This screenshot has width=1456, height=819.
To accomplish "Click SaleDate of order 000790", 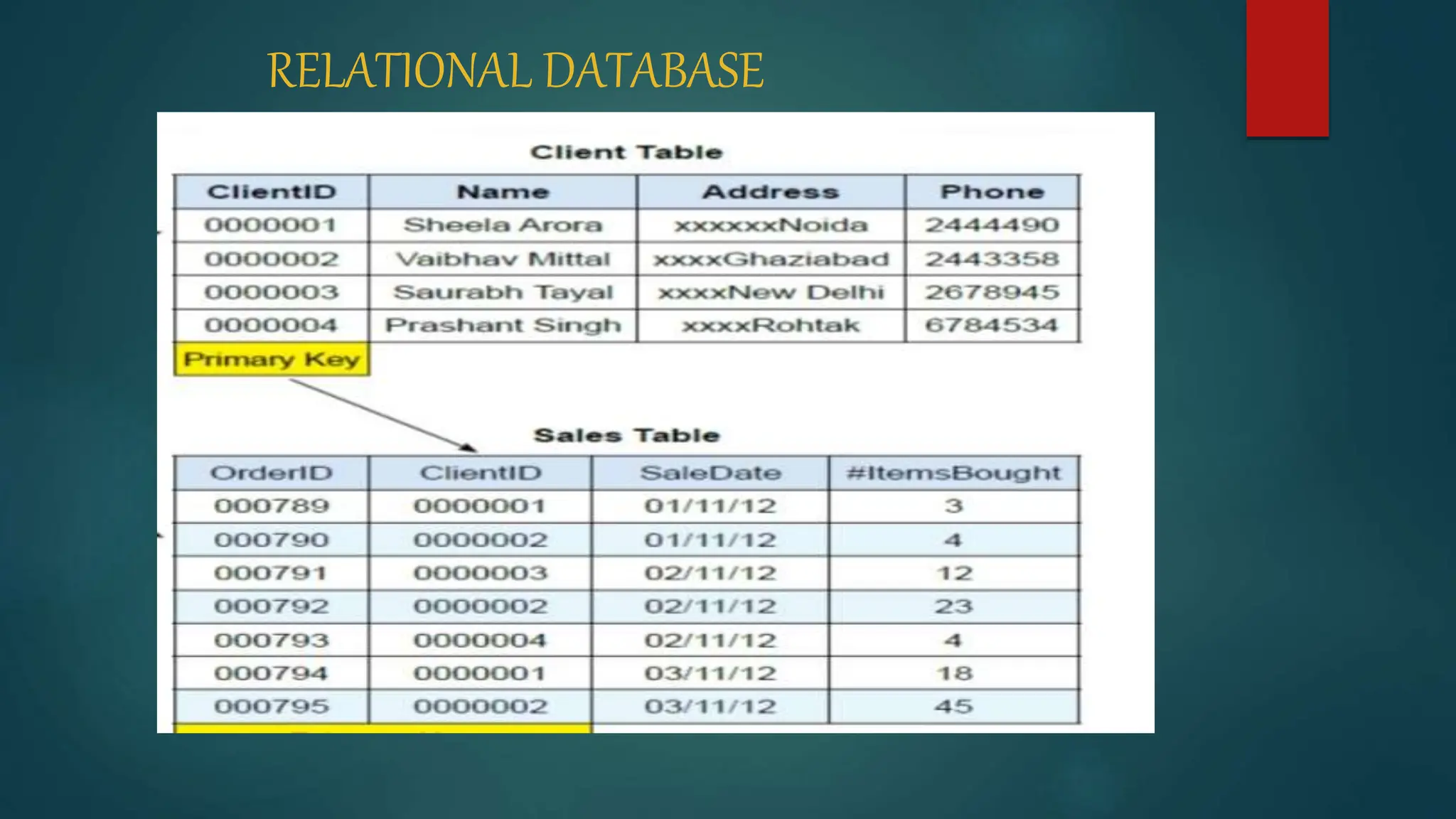I will pyautogui.click(x=710, y=540).
